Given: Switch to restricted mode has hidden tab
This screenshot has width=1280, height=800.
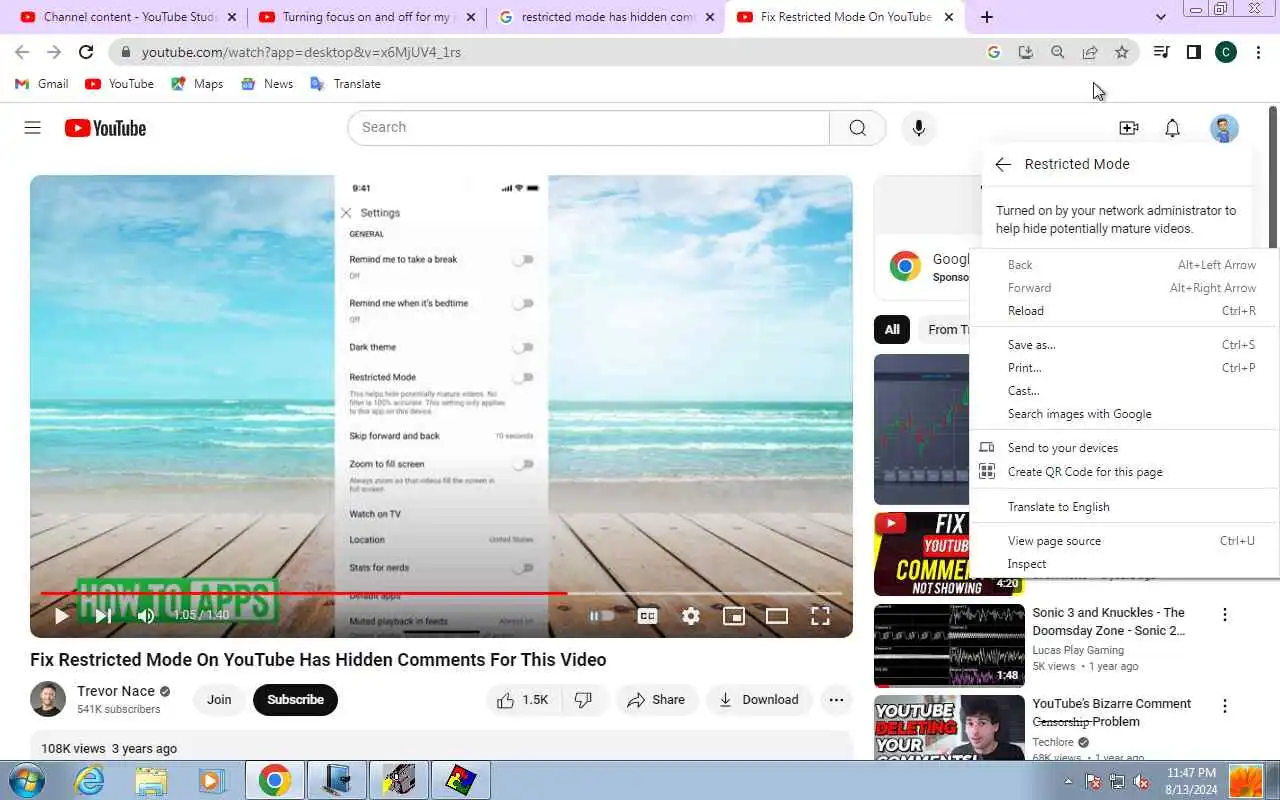Looking at the screenshot, I should pos(605,17).
